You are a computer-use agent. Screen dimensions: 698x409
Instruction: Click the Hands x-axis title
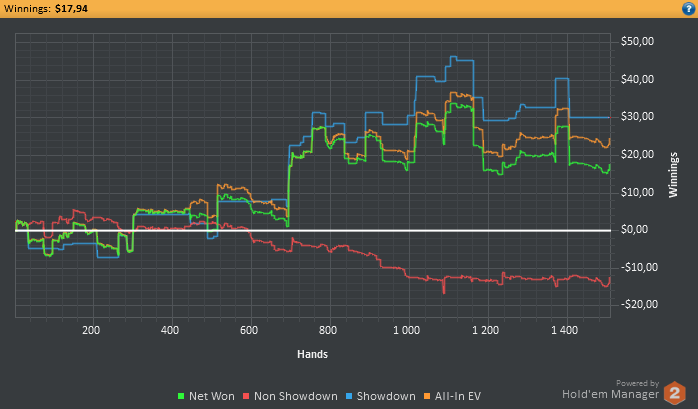312,354
